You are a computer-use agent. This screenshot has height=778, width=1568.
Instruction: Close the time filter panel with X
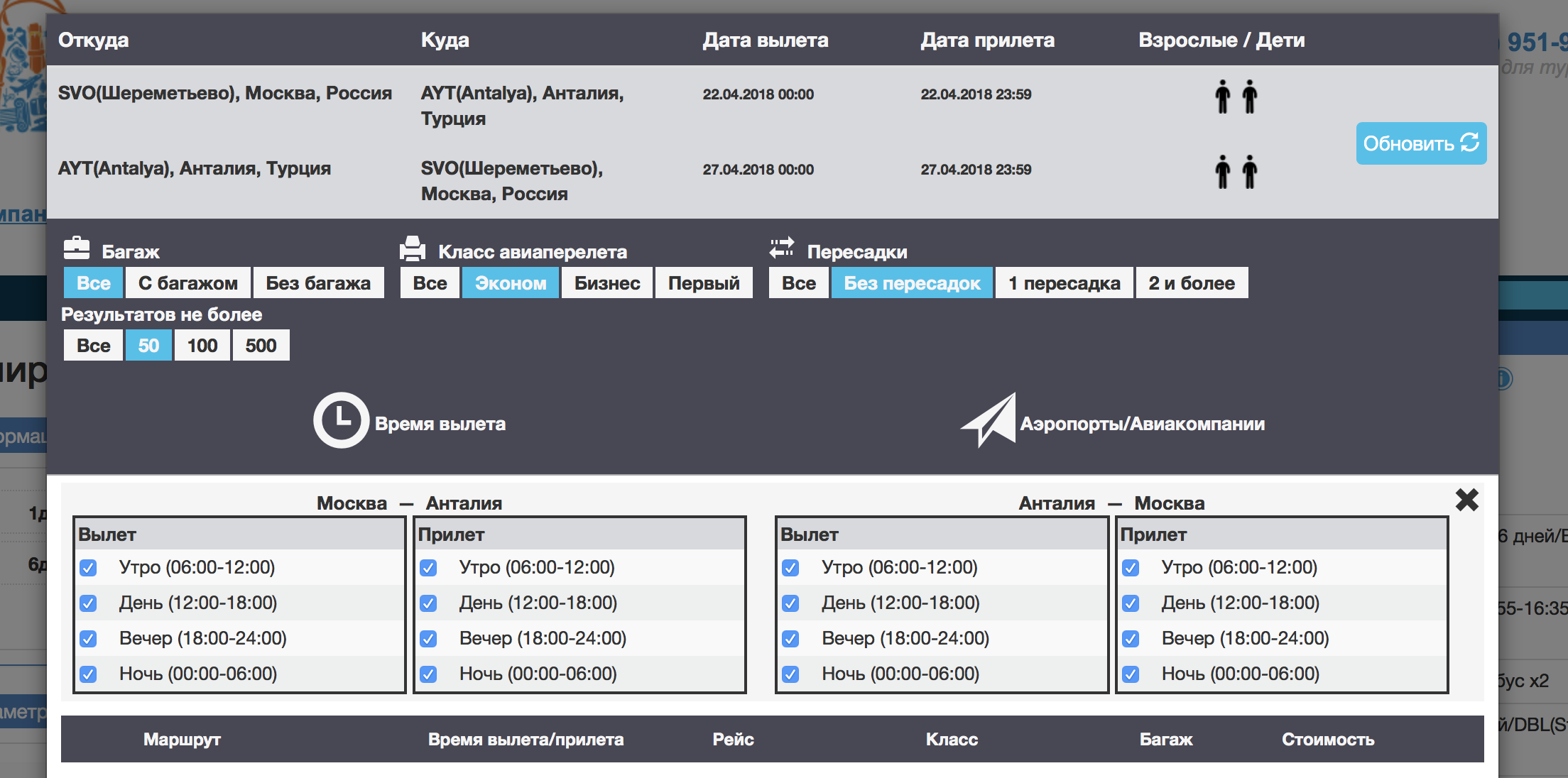click(x=1466, y=500)
